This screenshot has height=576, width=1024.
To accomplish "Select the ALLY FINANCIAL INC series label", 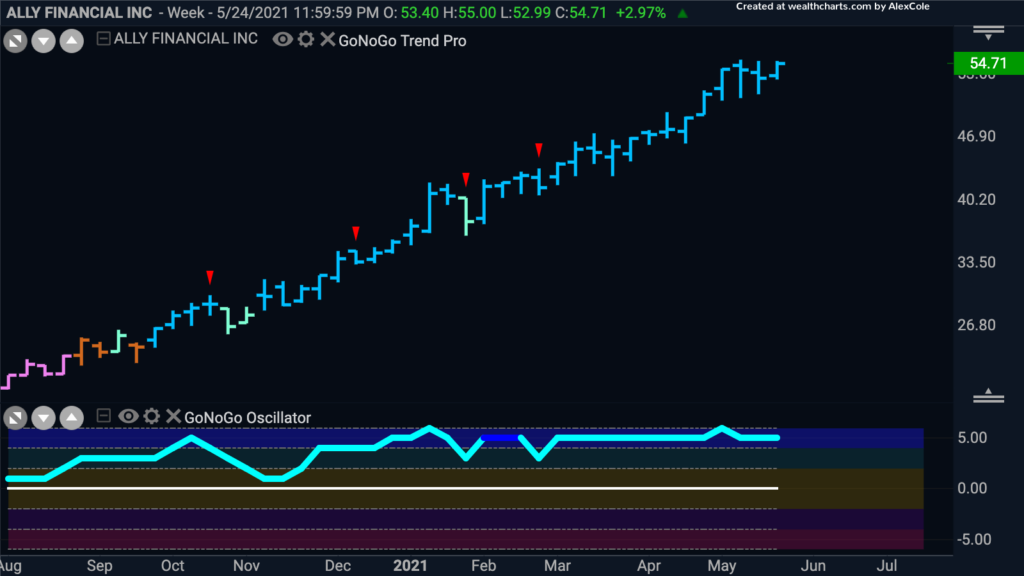I will coord(185,39).
